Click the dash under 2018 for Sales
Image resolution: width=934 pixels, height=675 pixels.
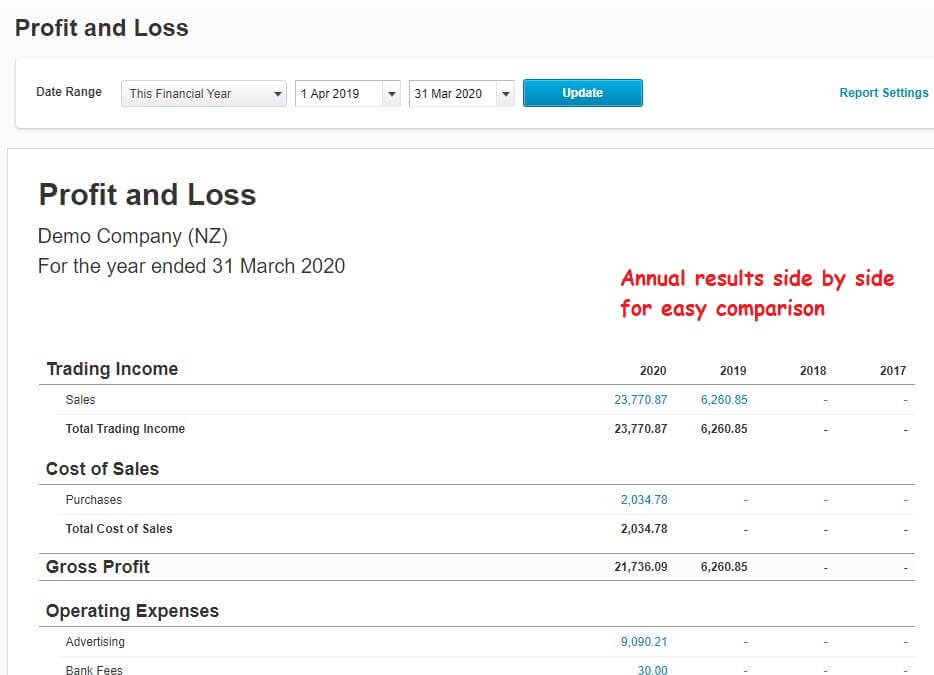[x=824, y=399]
